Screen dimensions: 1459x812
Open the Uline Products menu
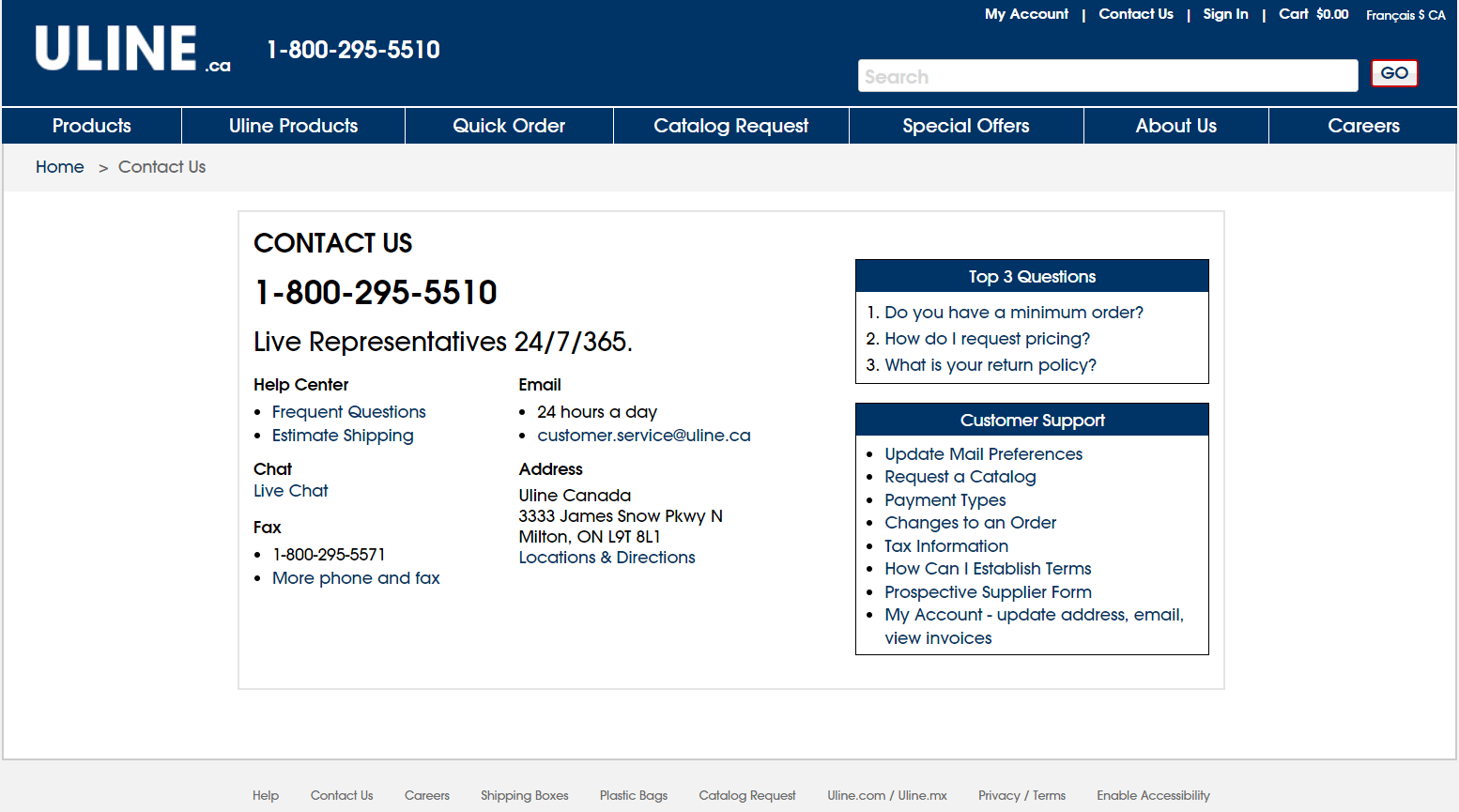click(x=294, y=126)
